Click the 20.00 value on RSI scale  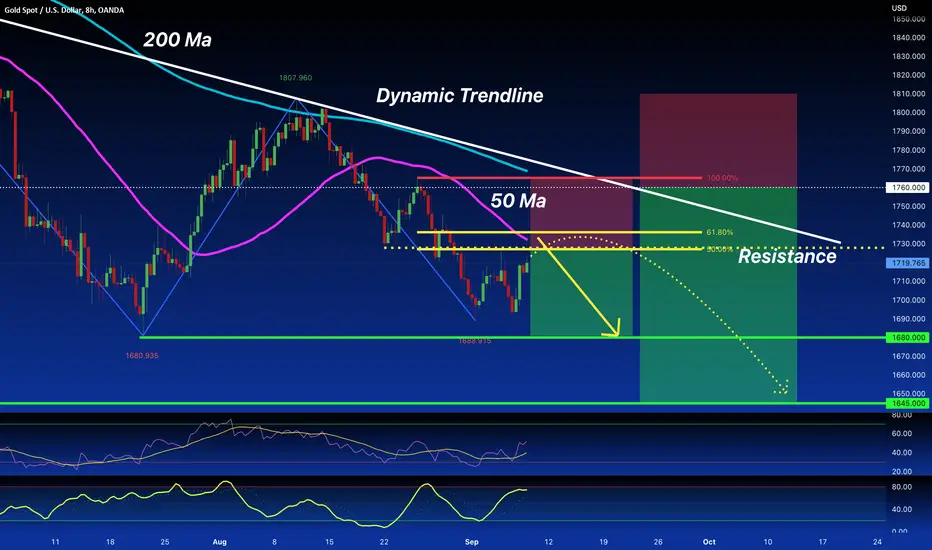pyautogui.click(x=902, y=472)
